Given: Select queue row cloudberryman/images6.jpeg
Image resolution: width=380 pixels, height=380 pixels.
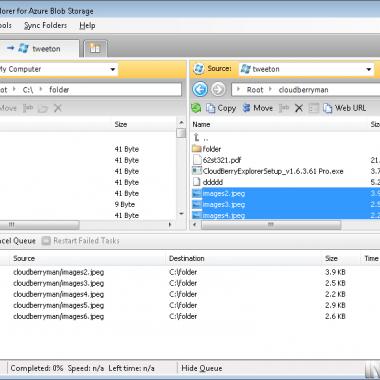Looking at the screenshot, I should point(59,316).
